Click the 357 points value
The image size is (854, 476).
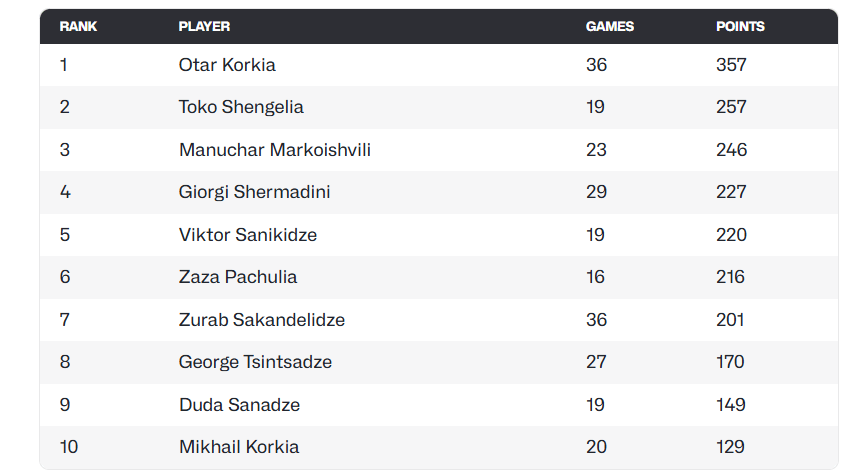pos(731,65)
